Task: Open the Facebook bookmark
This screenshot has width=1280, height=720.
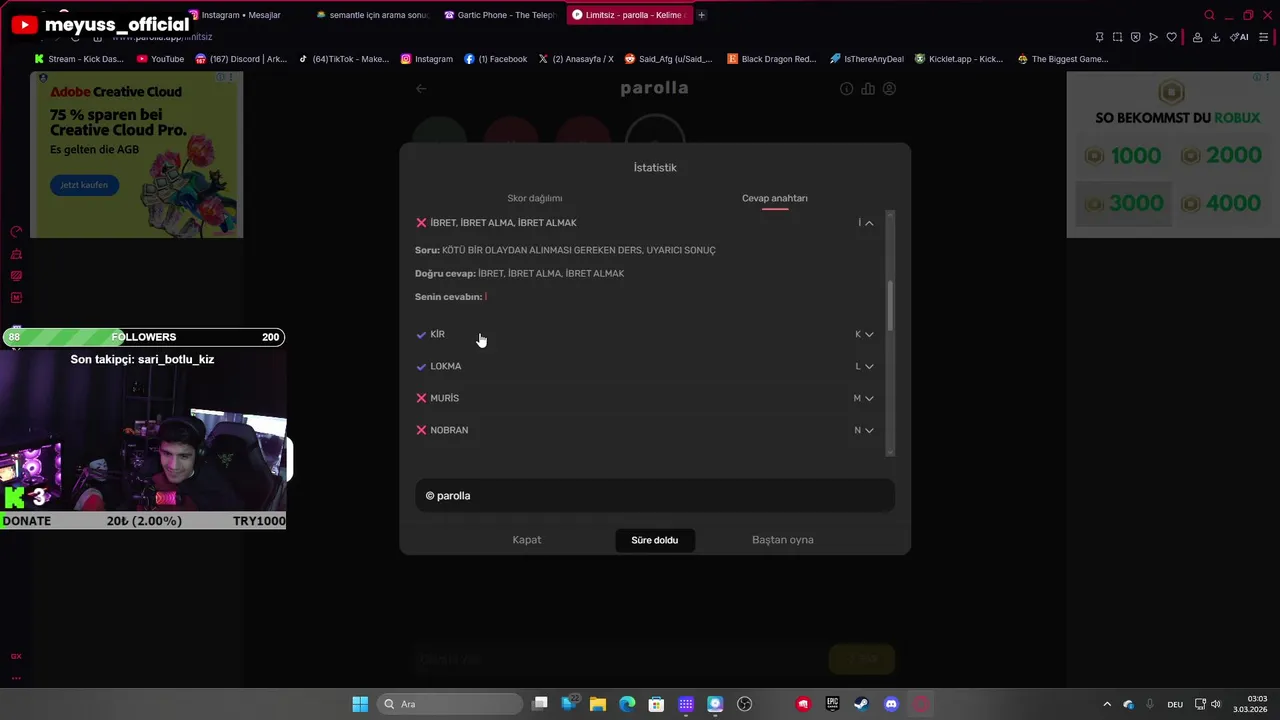Action: pyautogui.click(x=496, y=59)
